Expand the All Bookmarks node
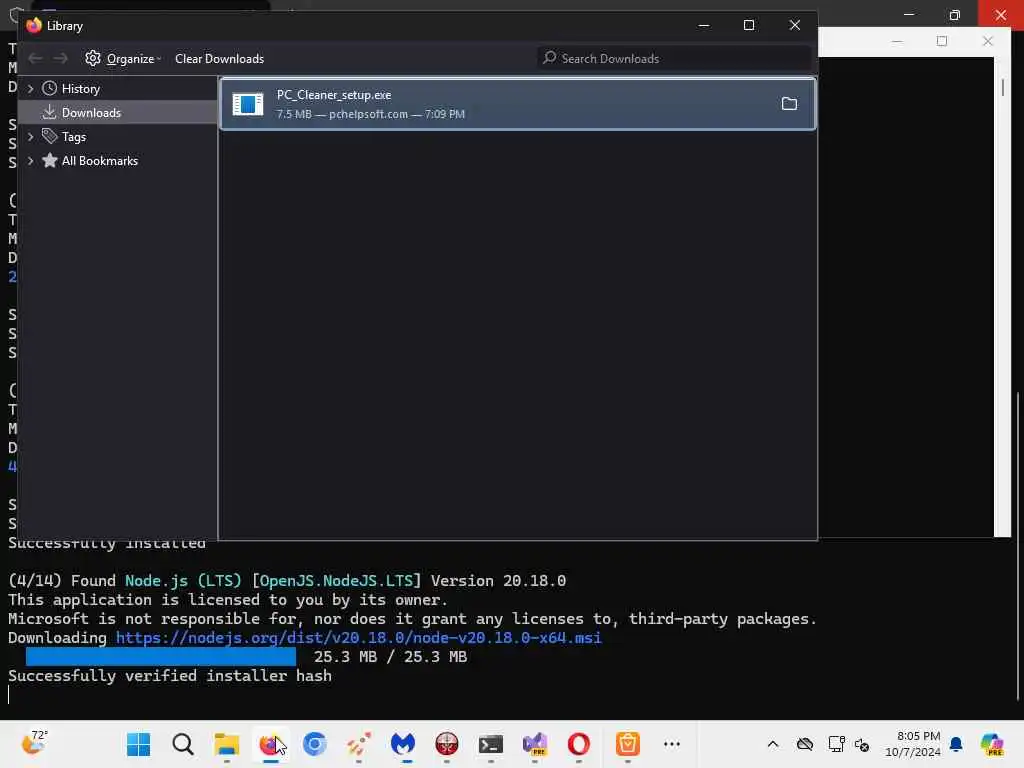1024x768 pixels. (x=30, y=161)
